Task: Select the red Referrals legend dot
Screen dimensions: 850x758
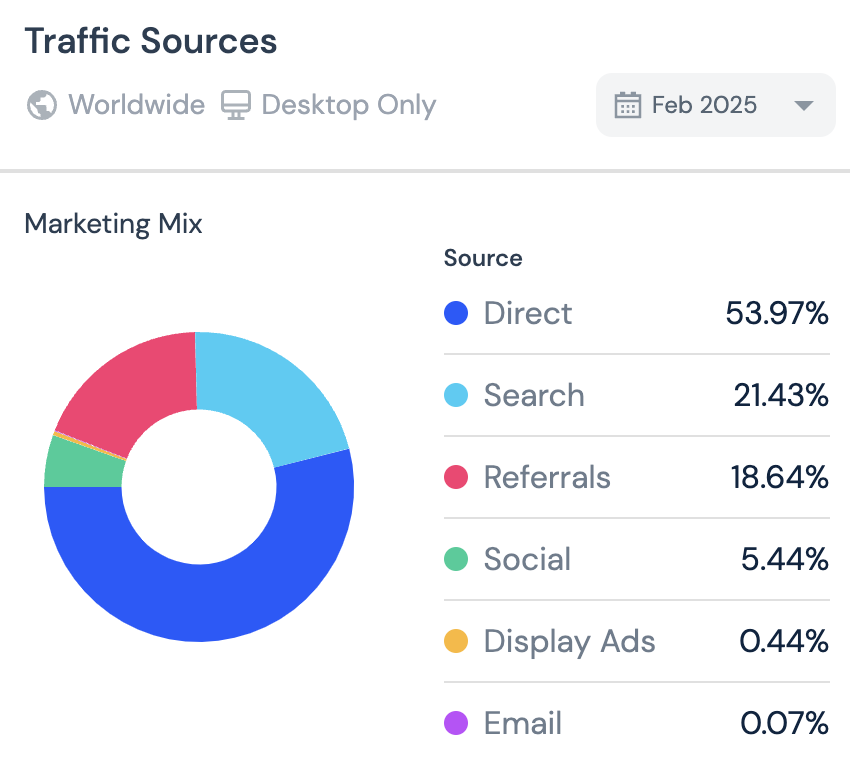Action: click(456, 477)
